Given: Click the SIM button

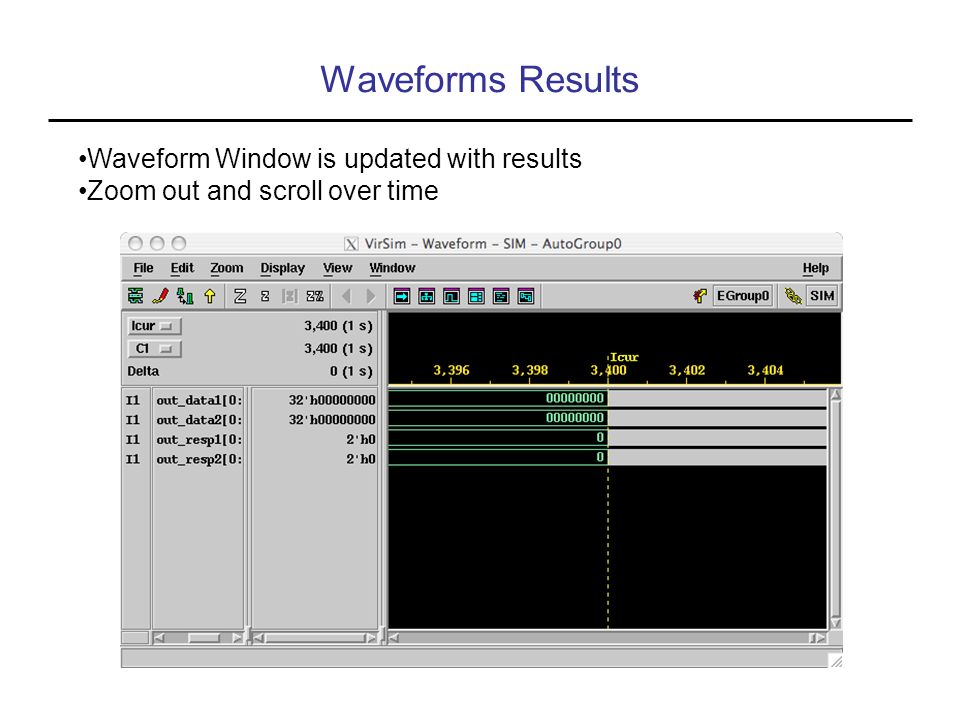Looking at the screenshot, I should (822, 296).
